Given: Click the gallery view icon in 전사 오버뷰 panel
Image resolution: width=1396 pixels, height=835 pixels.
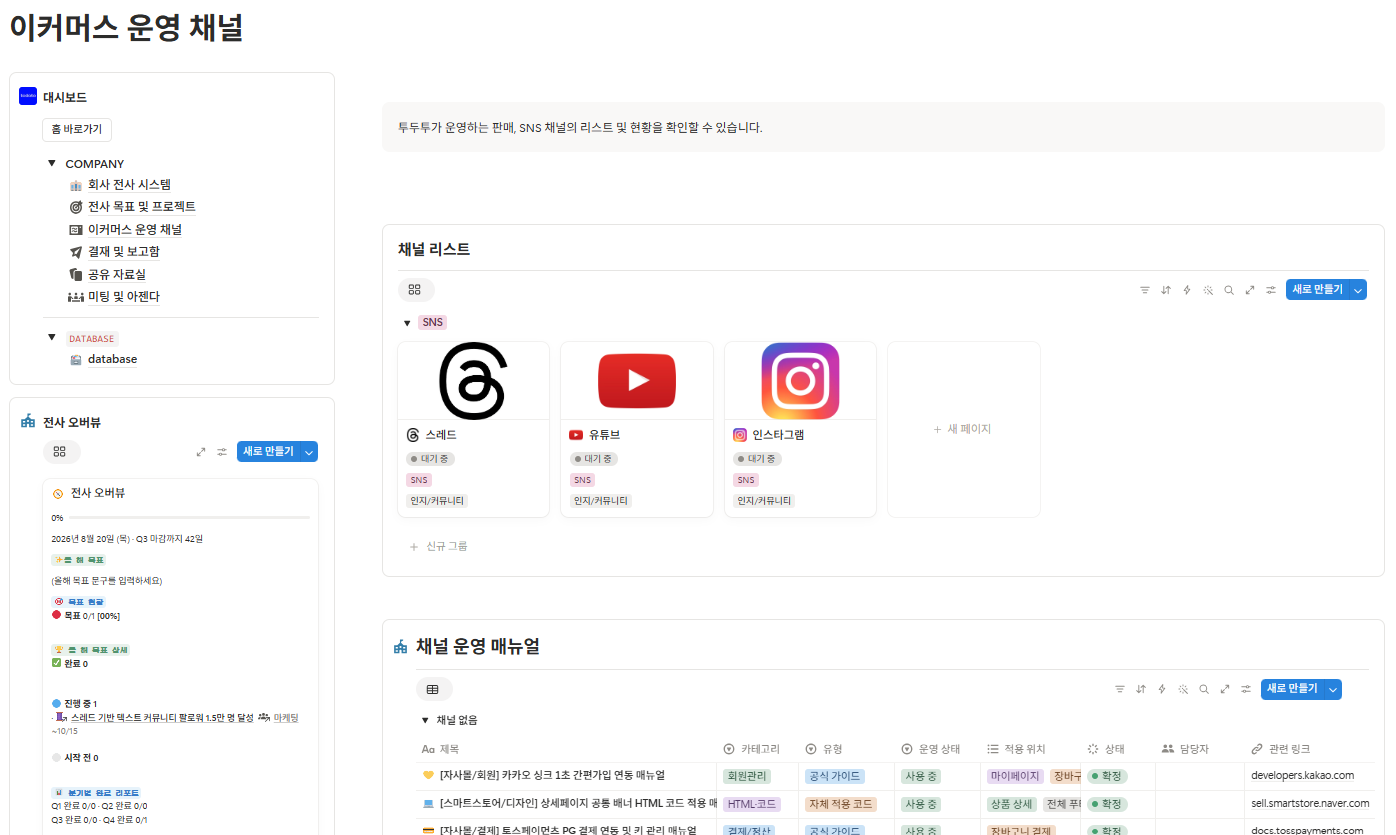Looking at the screenshot, I should tap(60, 452).
